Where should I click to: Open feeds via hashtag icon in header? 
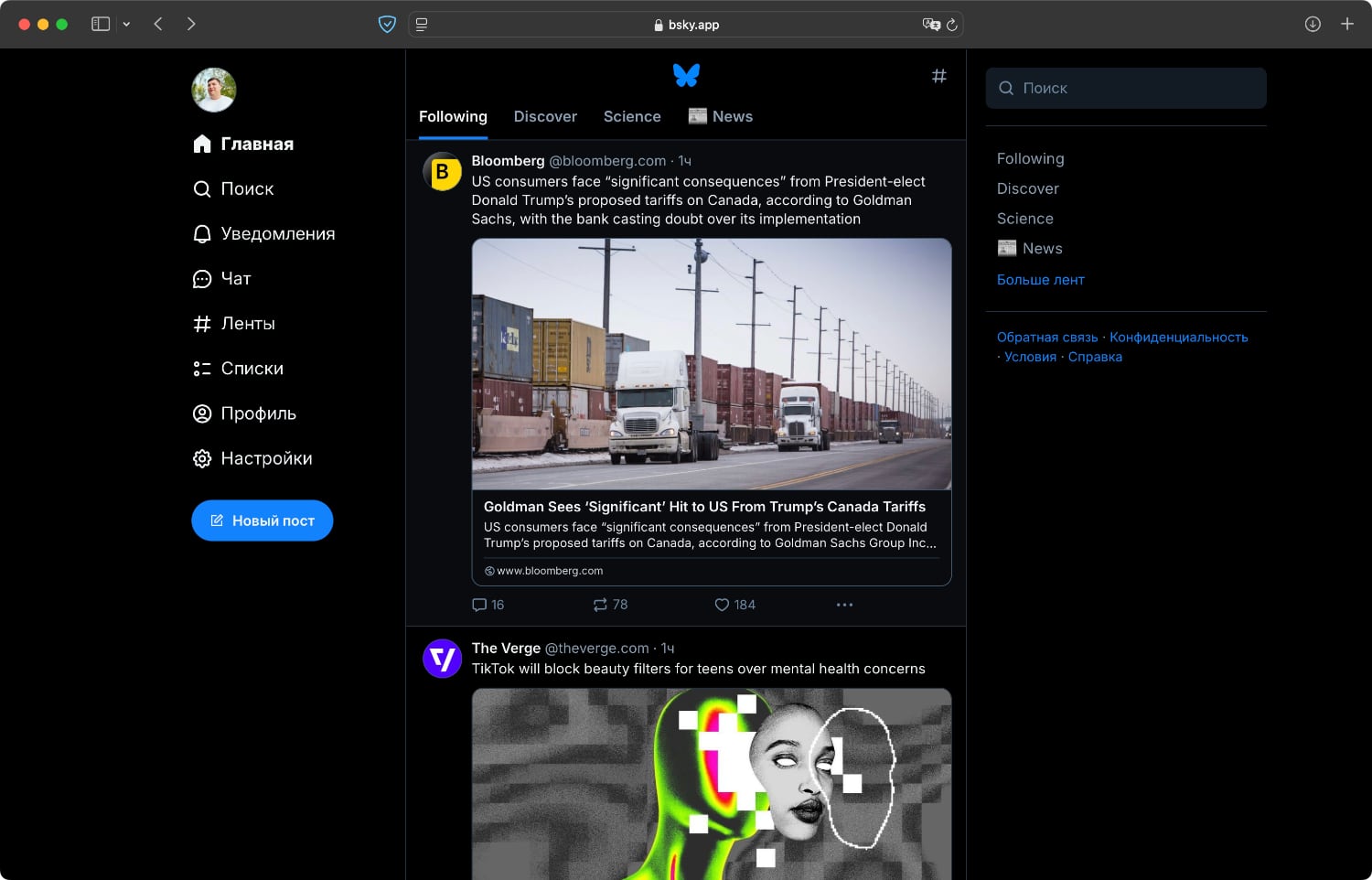click(938, 76)
